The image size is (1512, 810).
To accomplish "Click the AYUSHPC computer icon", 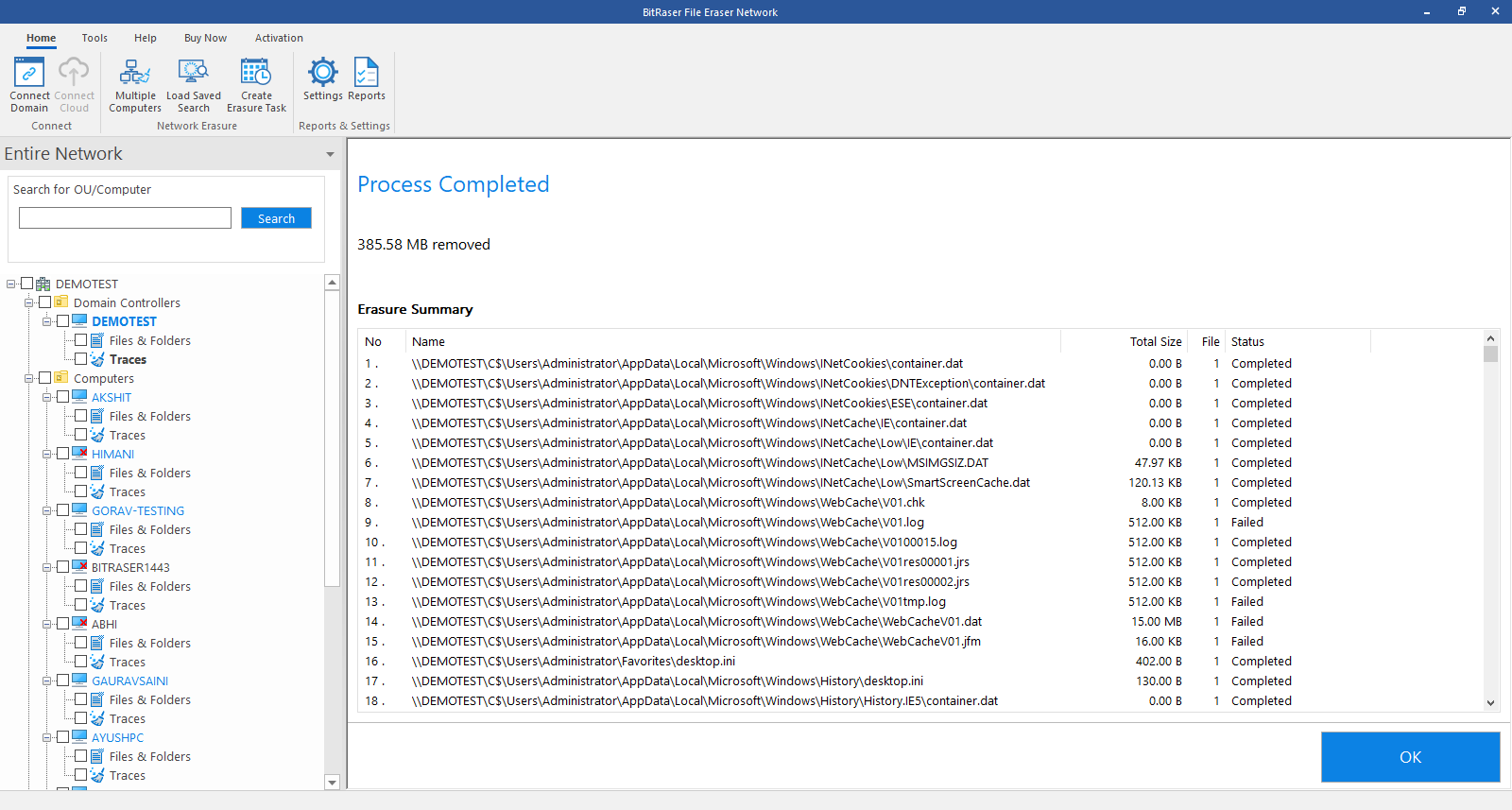I will pos(79,737).
